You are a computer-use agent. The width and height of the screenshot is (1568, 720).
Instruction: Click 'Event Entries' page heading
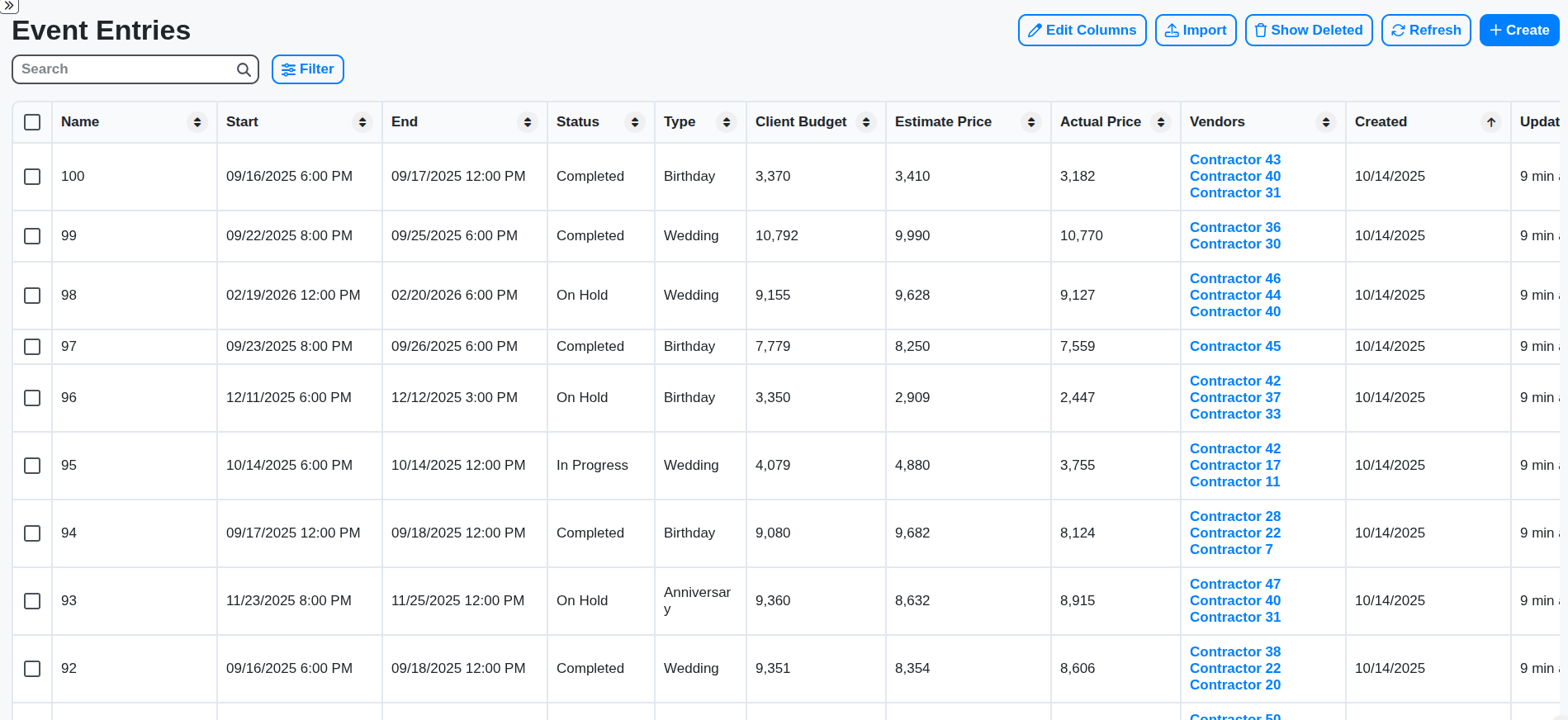[101, 31]
